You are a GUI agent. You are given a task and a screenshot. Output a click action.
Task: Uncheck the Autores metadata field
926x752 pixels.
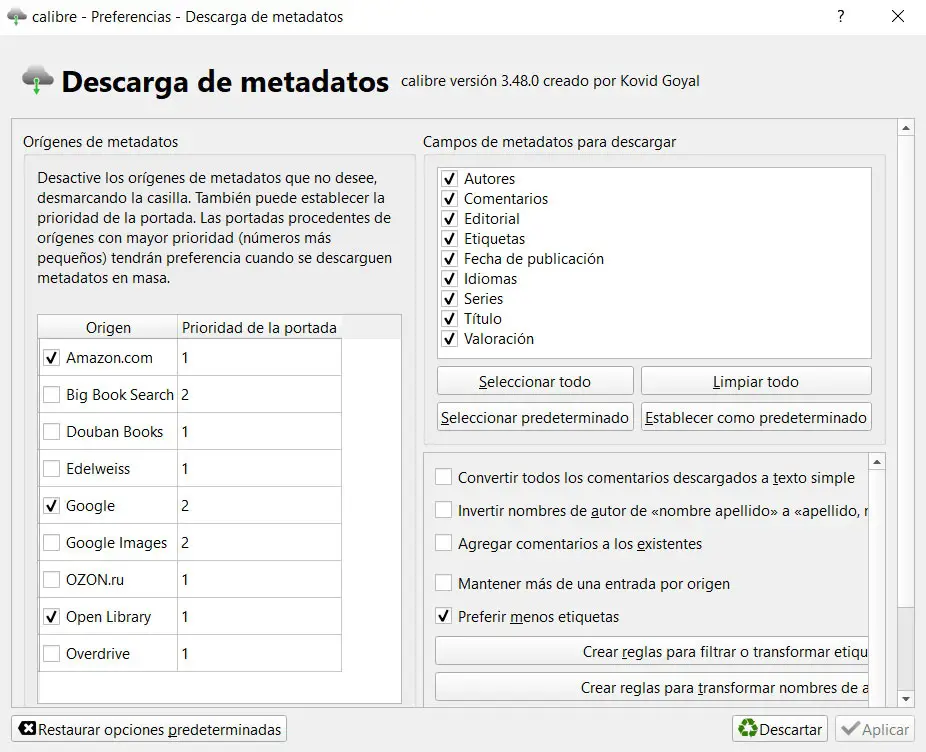[x=449, y=178]
